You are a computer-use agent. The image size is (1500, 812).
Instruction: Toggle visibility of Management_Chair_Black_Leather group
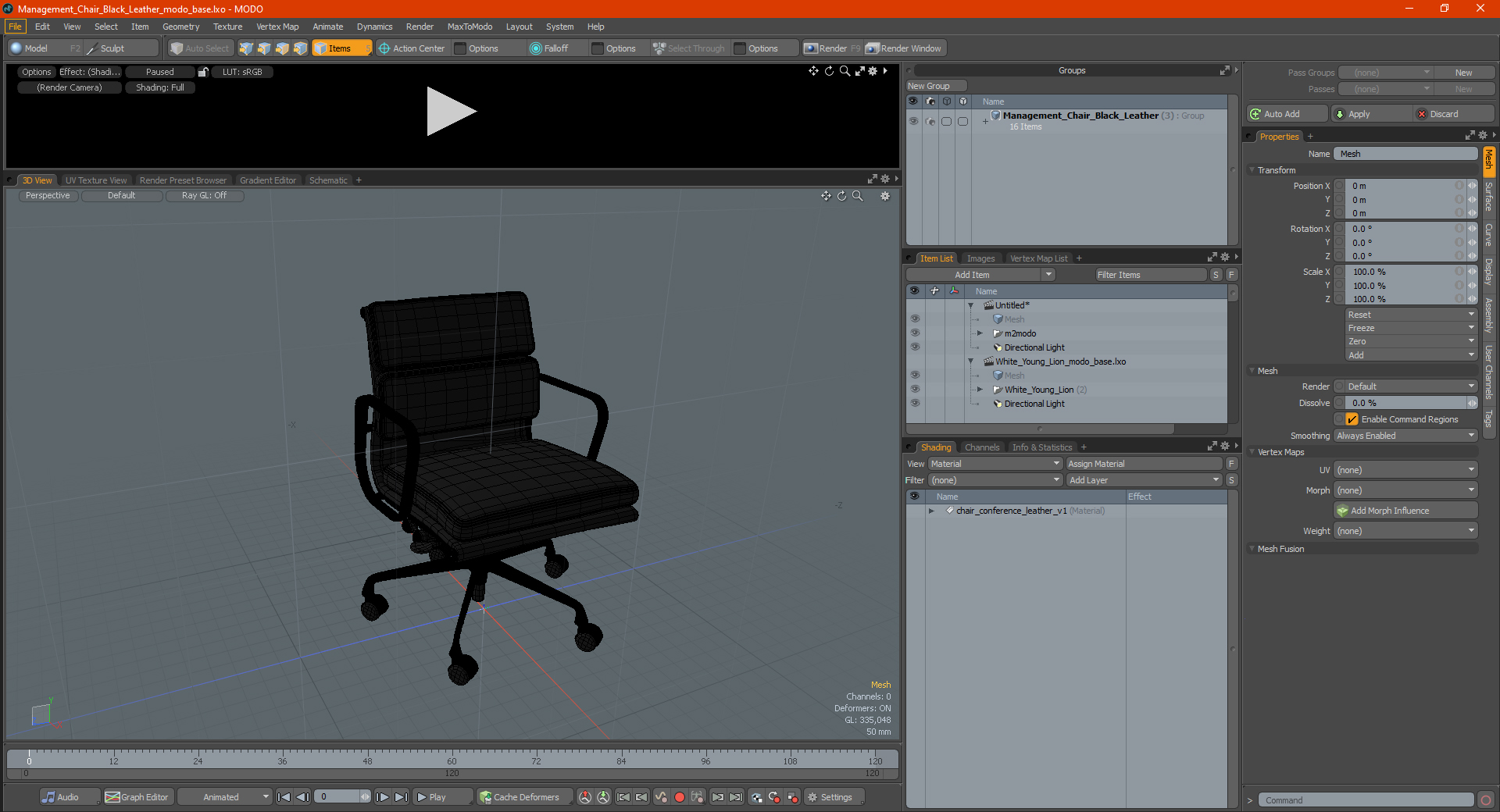913,121
